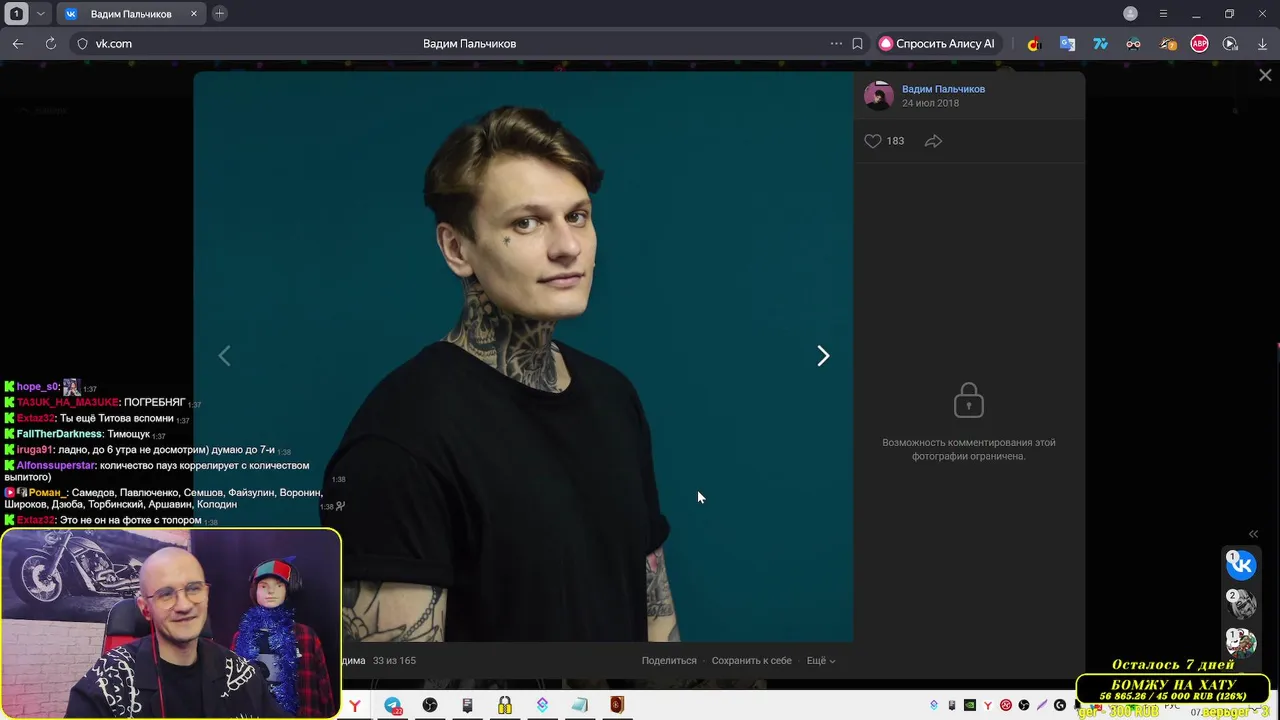This screenshot has height=720, width=1280.
Task: Open the glasses-face extension icon
Action: (1133, 44)
